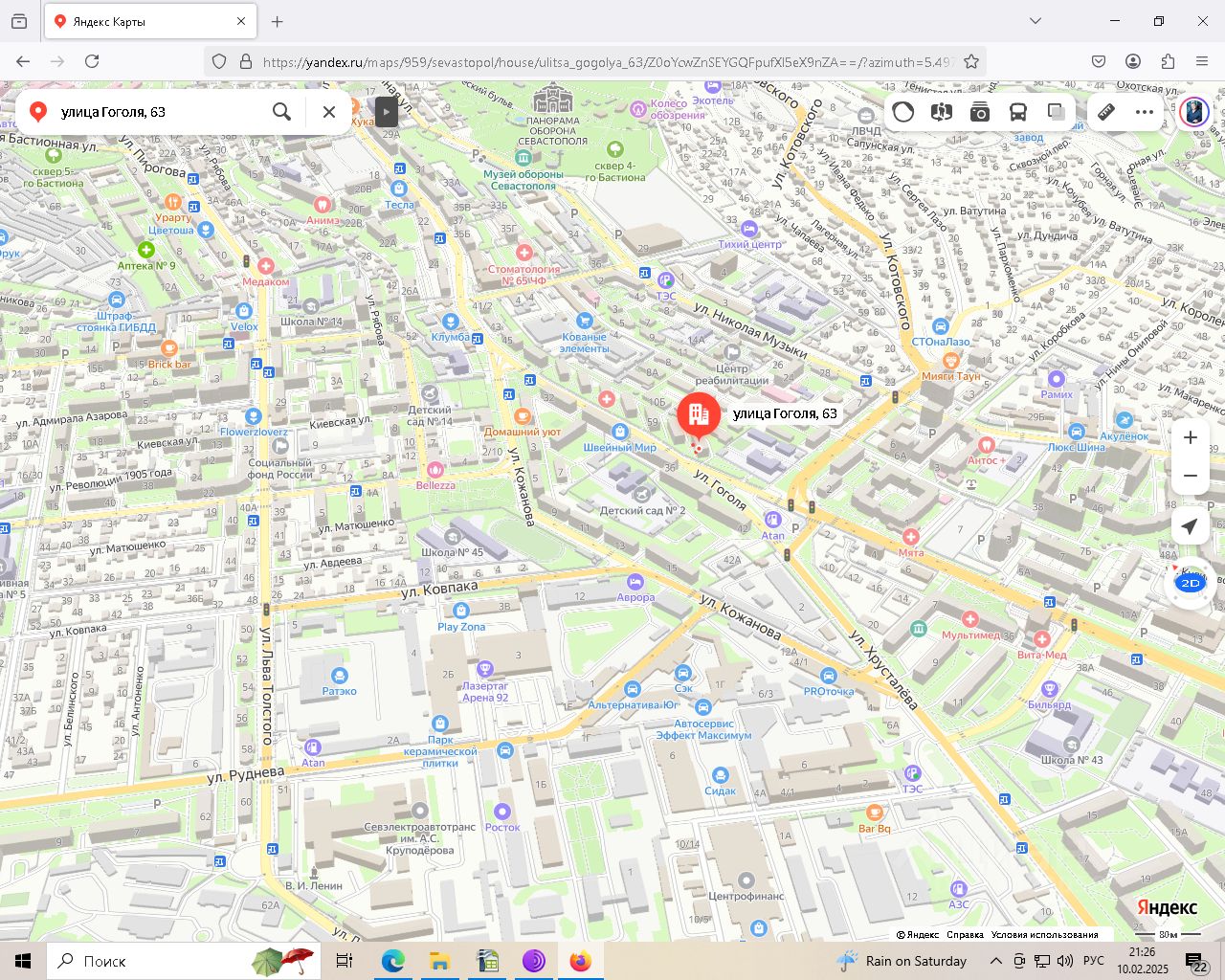Open the Yandex Maps traffic layer icon

coord(903,112)
